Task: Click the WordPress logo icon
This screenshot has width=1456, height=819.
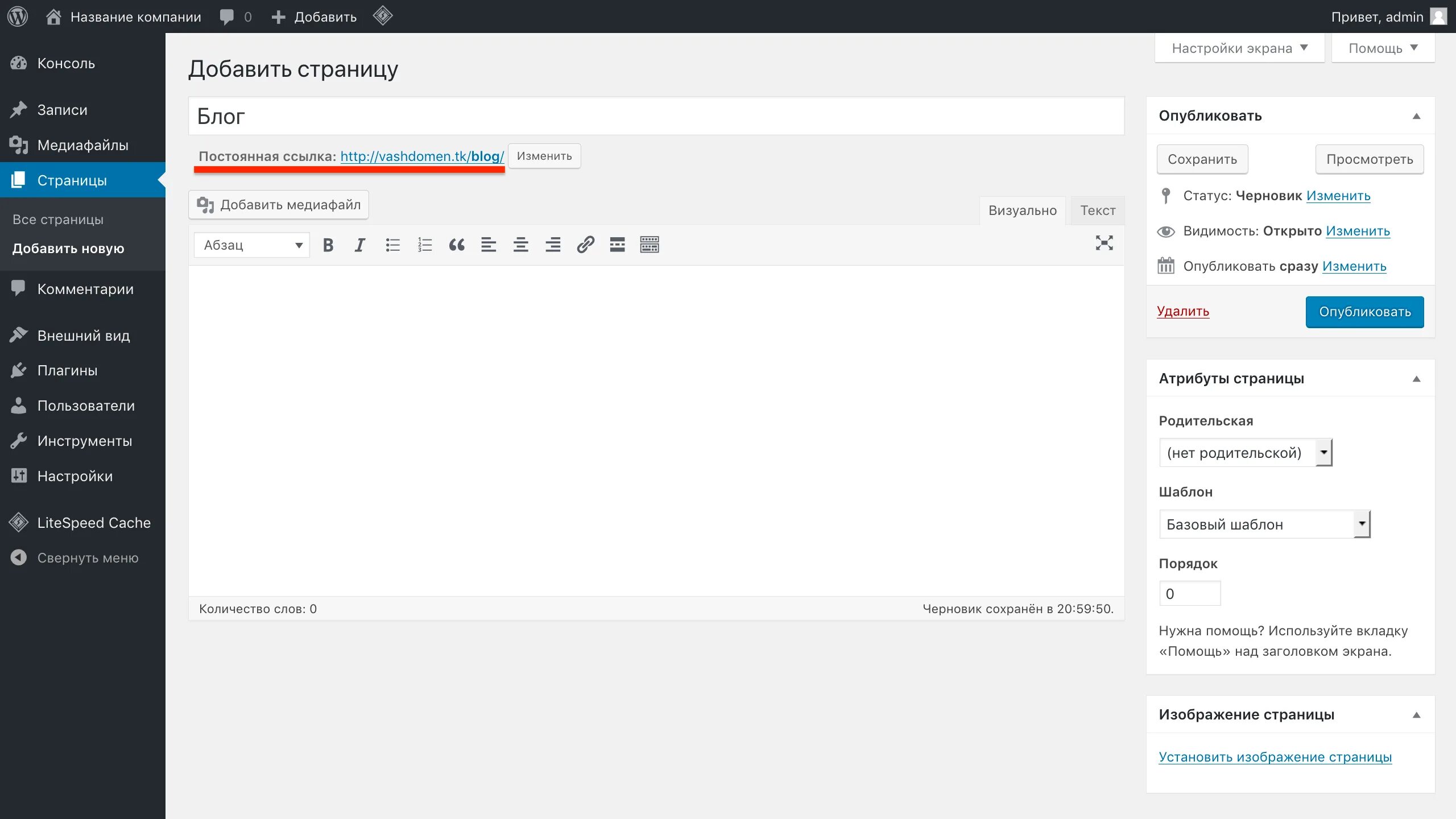Action: tap(18, 16)
